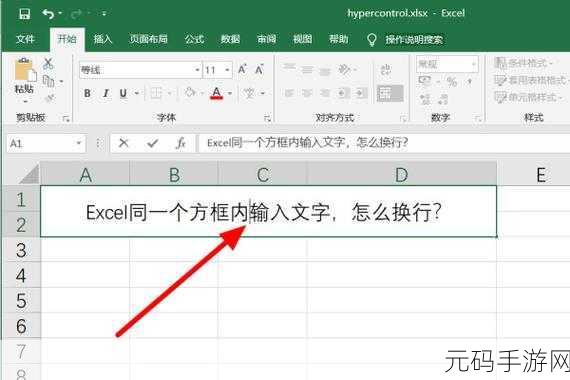Switch to the 开始 ribbon tab
Viewport: 570px width, 380px height.
(67, 39)
